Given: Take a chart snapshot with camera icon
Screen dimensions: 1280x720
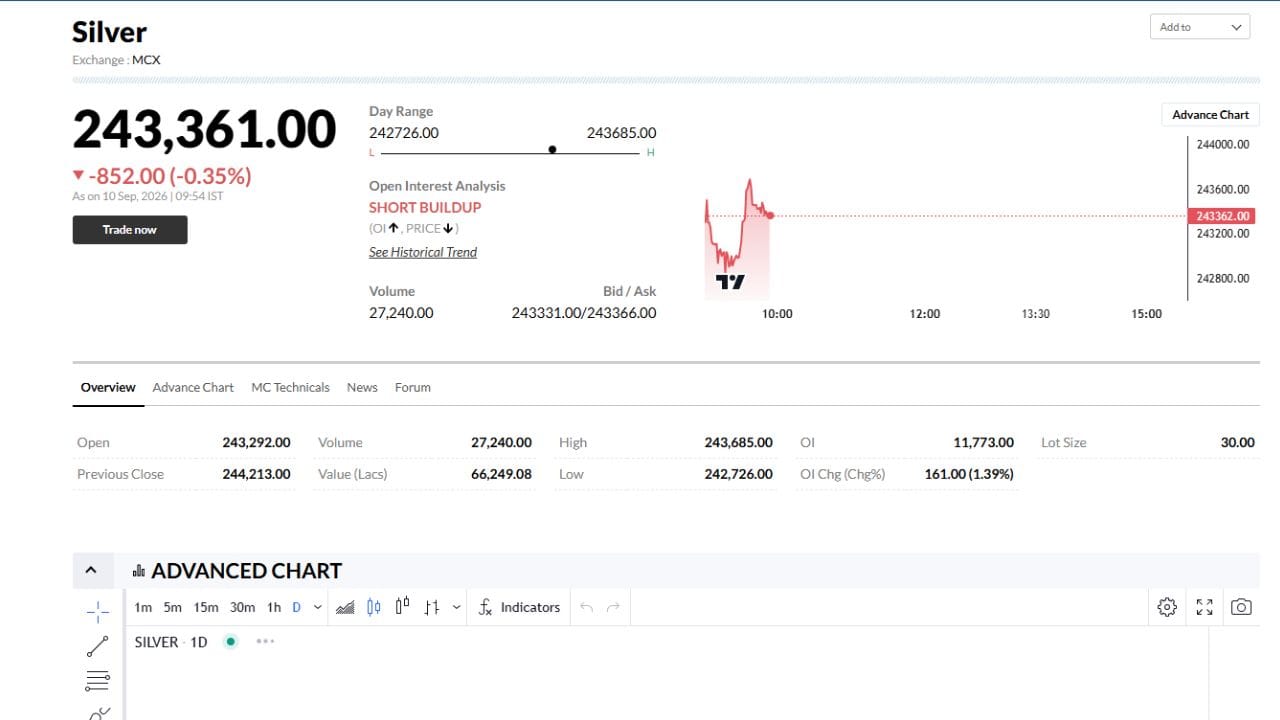Looking at the screenshot, I should tap(1241, 607).
